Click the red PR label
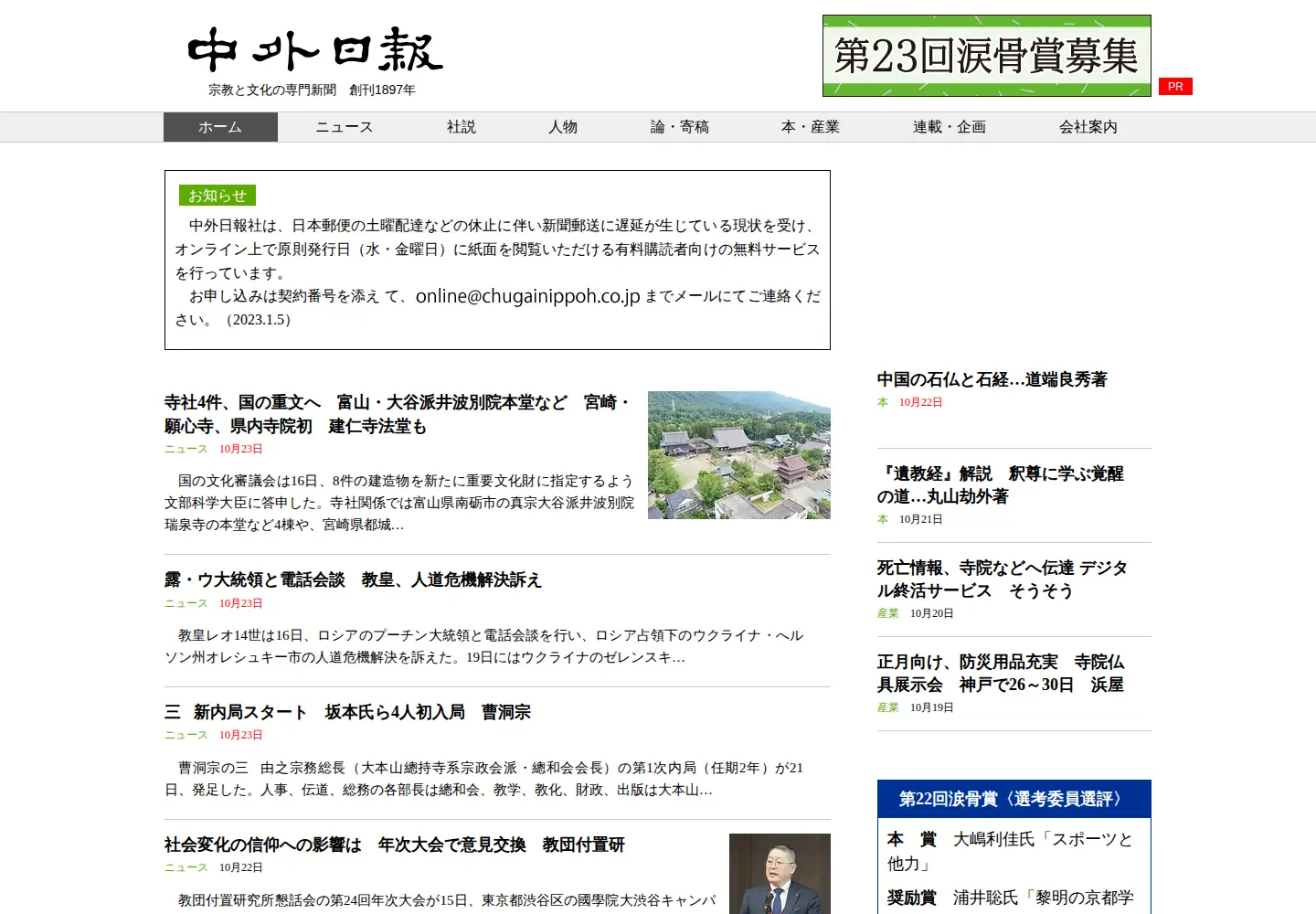The image size is (1316, 914). click(1175, 86)
